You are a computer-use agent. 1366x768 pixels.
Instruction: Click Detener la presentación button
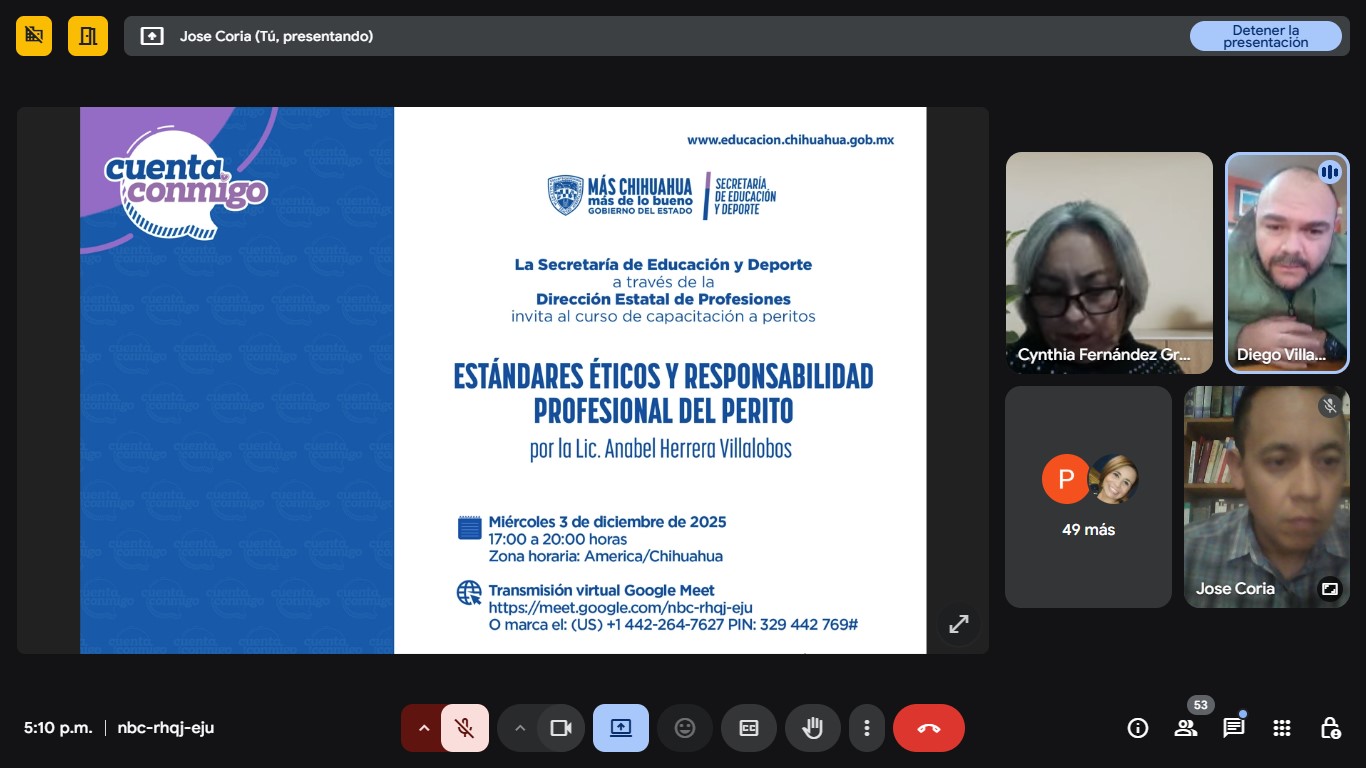(1265, 36)
